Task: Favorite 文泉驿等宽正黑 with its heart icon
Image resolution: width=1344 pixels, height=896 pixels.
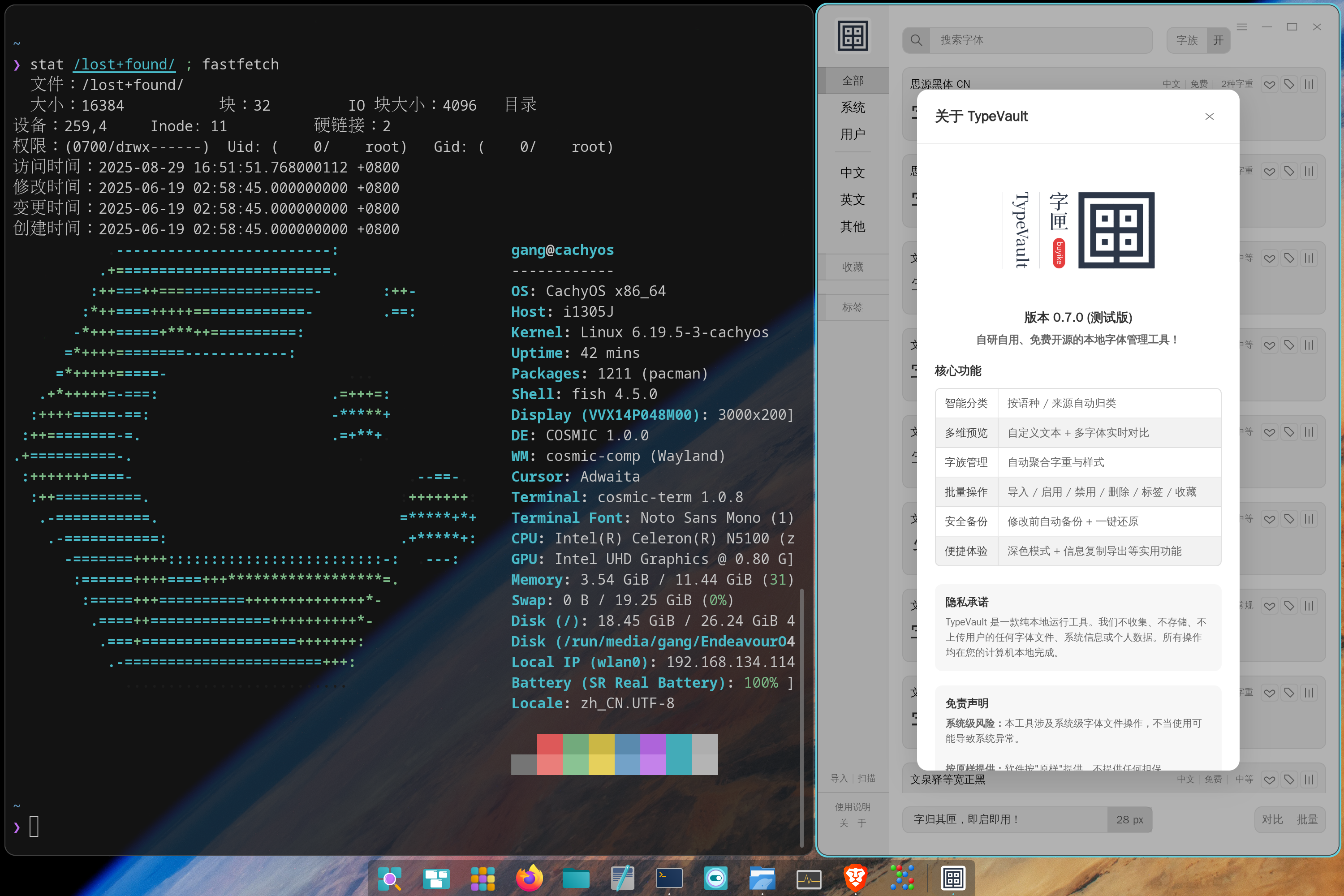Action: (1269, 779)
